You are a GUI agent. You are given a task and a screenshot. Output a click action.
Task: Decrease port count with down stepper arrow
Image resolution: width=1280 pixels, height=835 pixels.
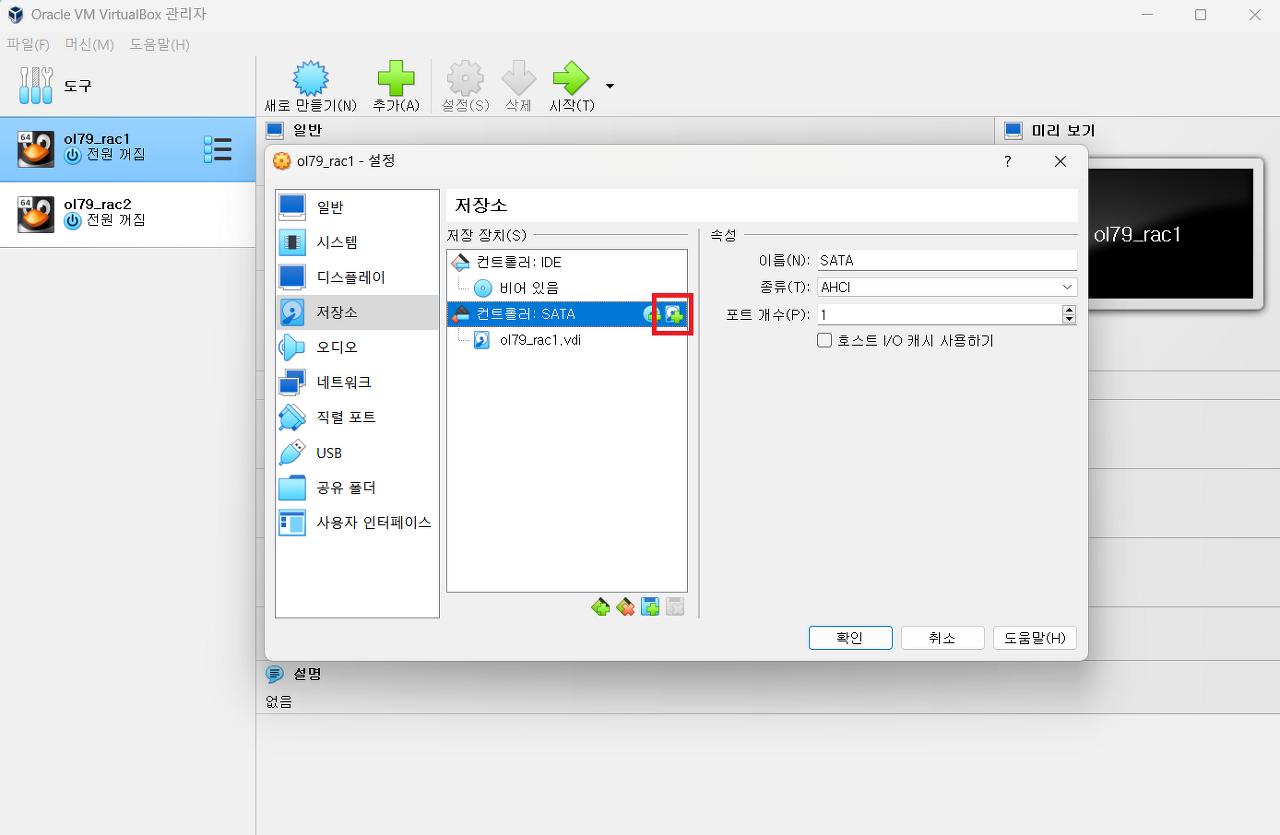click(x=1069, y=320)
